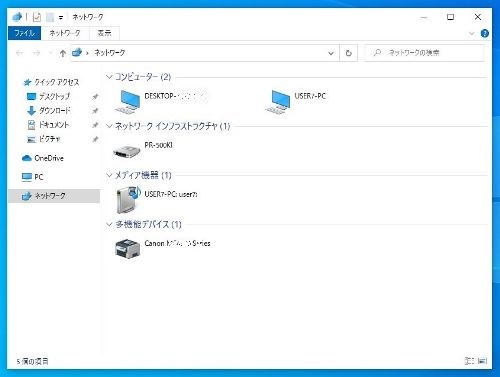The height and width of the screenshot is (377, 500).
Task: Click the Network icon in the title bar
Action: (17, 16)
